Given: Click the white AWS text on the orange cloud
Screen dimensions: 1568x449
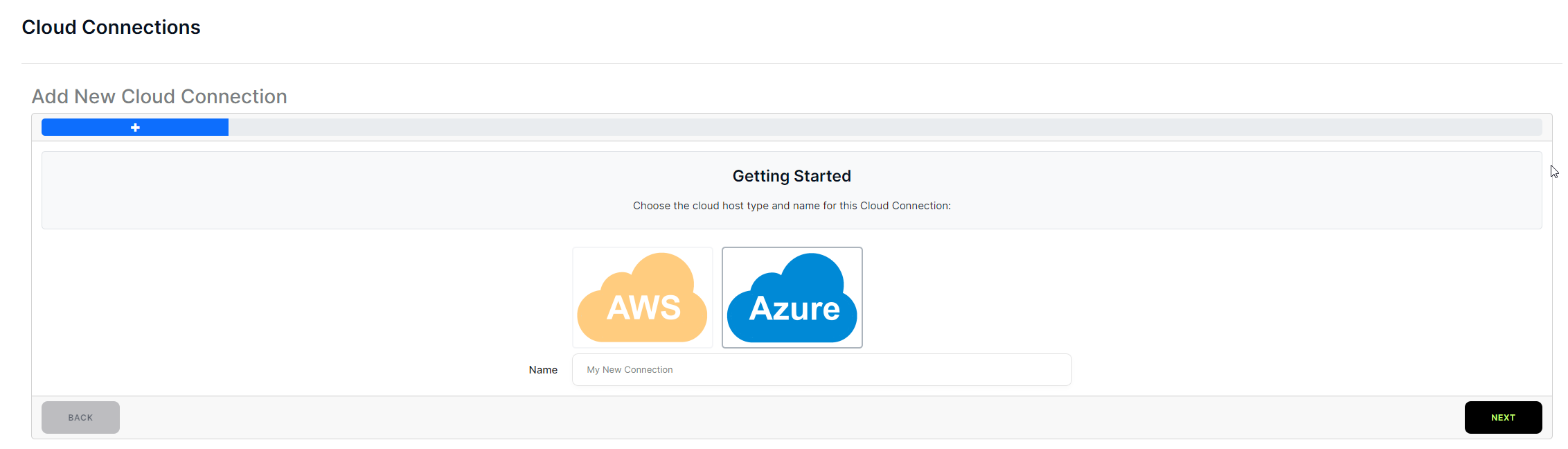Looking at the screenshot, I should coord(643,308).
